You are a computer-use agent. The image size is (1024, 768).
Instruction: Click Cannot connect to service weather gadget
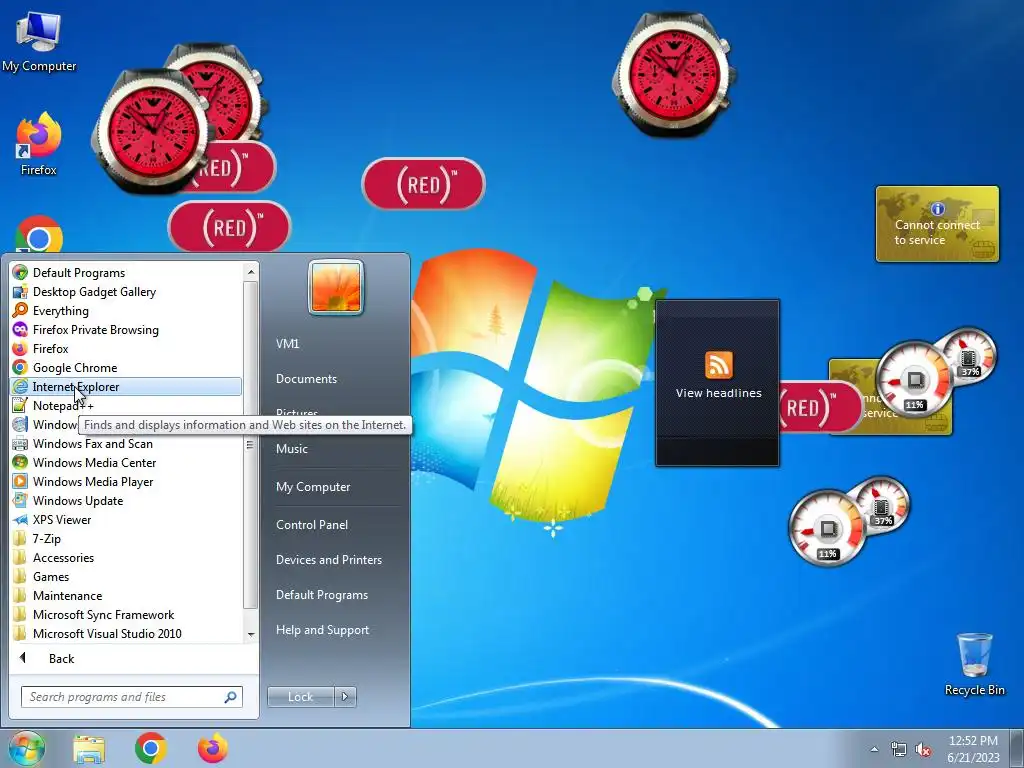[937, 224]
